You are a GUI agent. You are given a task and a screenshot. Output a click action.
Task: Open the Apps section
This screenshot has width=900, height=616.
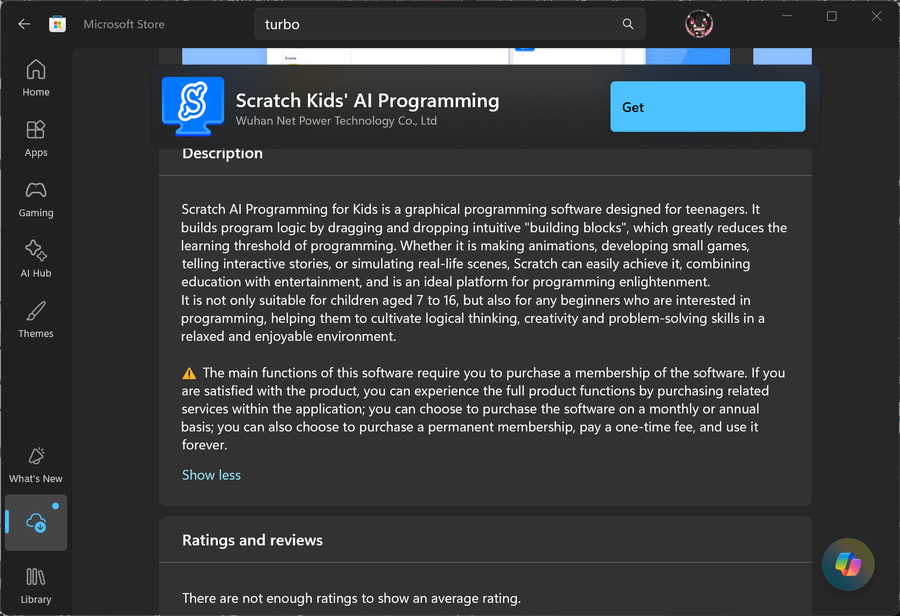[x=36, y=138]
